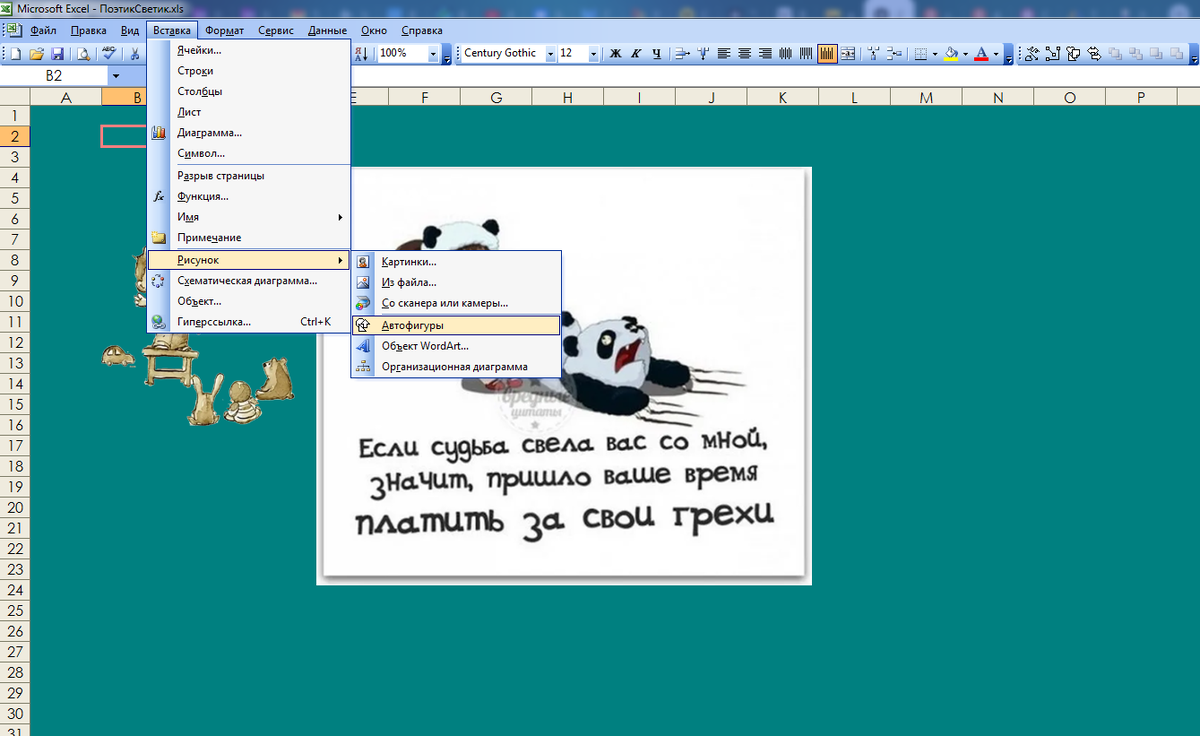Choose Объект WordArt...
This screenshot has height=736, width=1200.
click(x=456, y=346)
